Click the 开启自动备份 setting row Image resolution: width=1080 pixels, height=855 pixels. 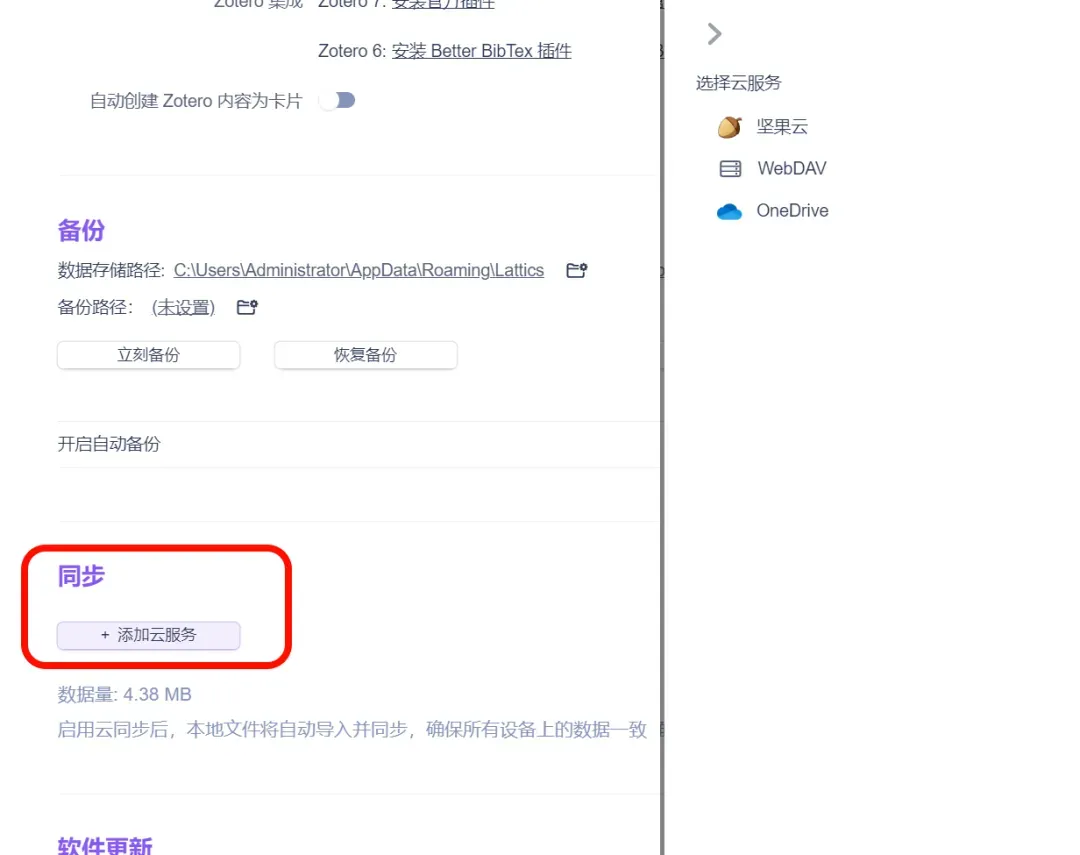(x=359, y=444)
